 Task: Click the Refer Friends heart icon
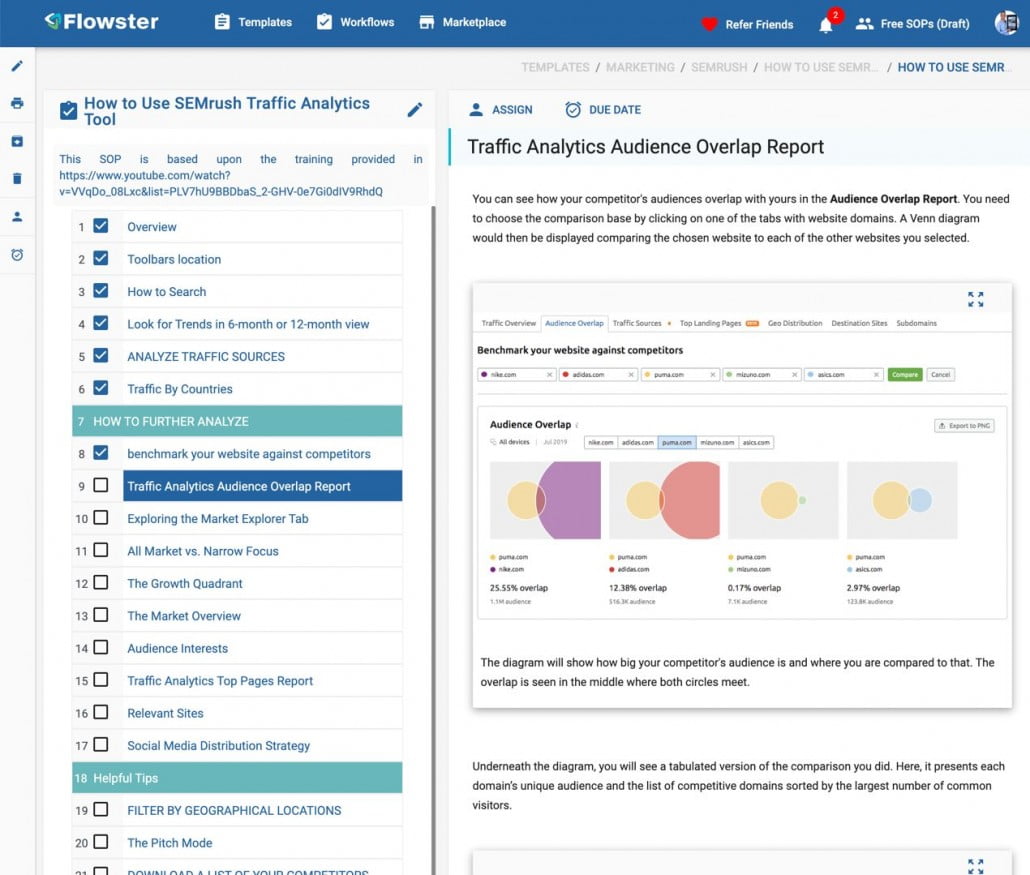coord(709,24)
